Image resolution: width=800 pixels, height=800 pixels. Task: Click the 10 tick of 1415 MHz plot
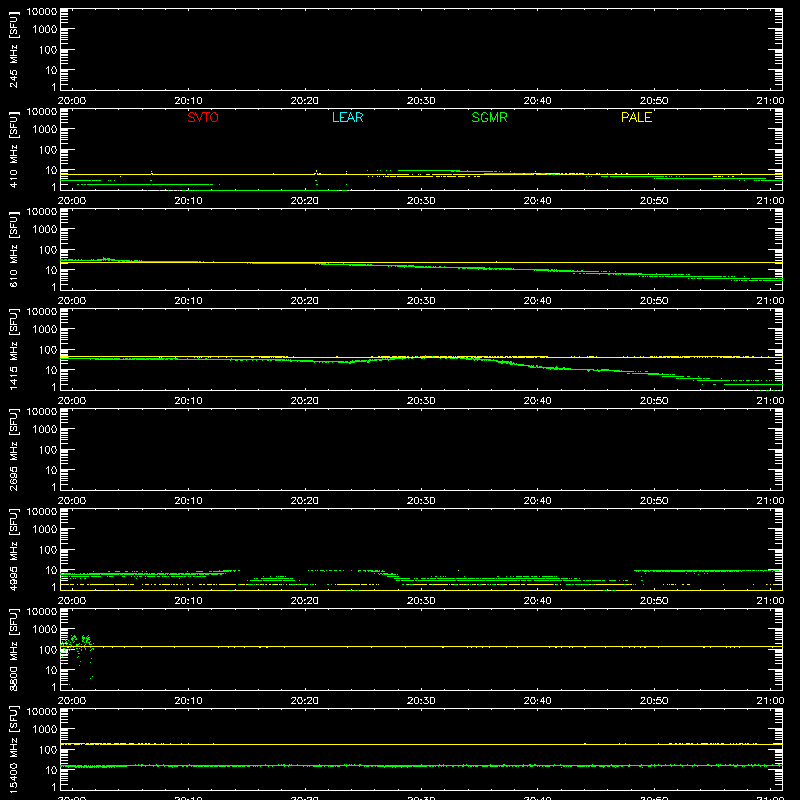[51, 370]
